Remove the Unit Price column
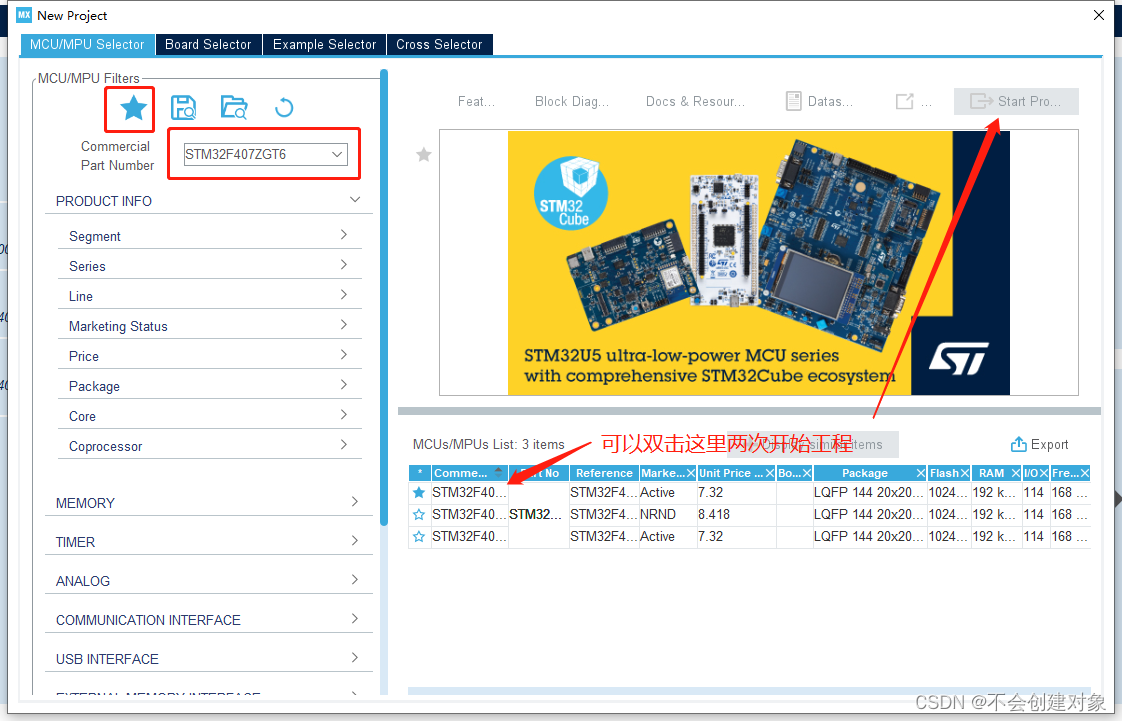Screen dimensions: 1122x721 [770, 474]
